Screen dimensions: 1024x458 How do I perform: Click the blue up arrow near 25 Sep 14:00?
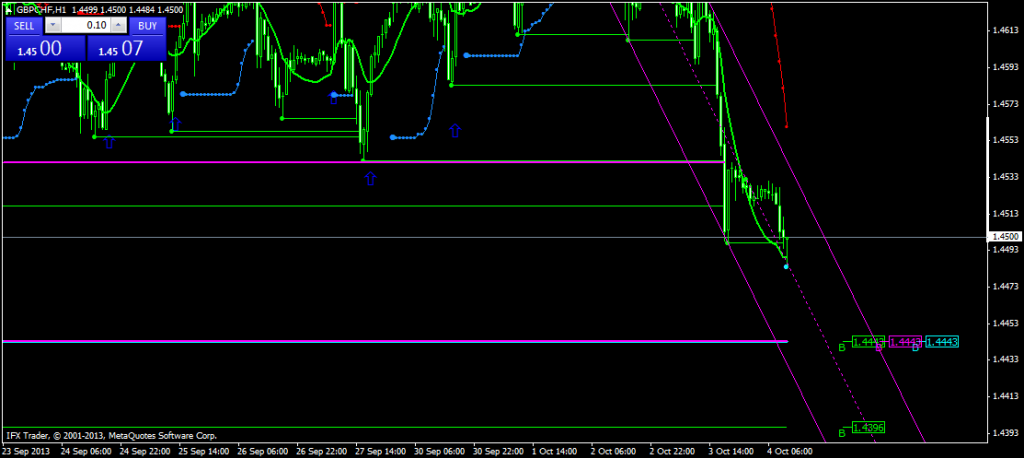click(x=176, y=124)
